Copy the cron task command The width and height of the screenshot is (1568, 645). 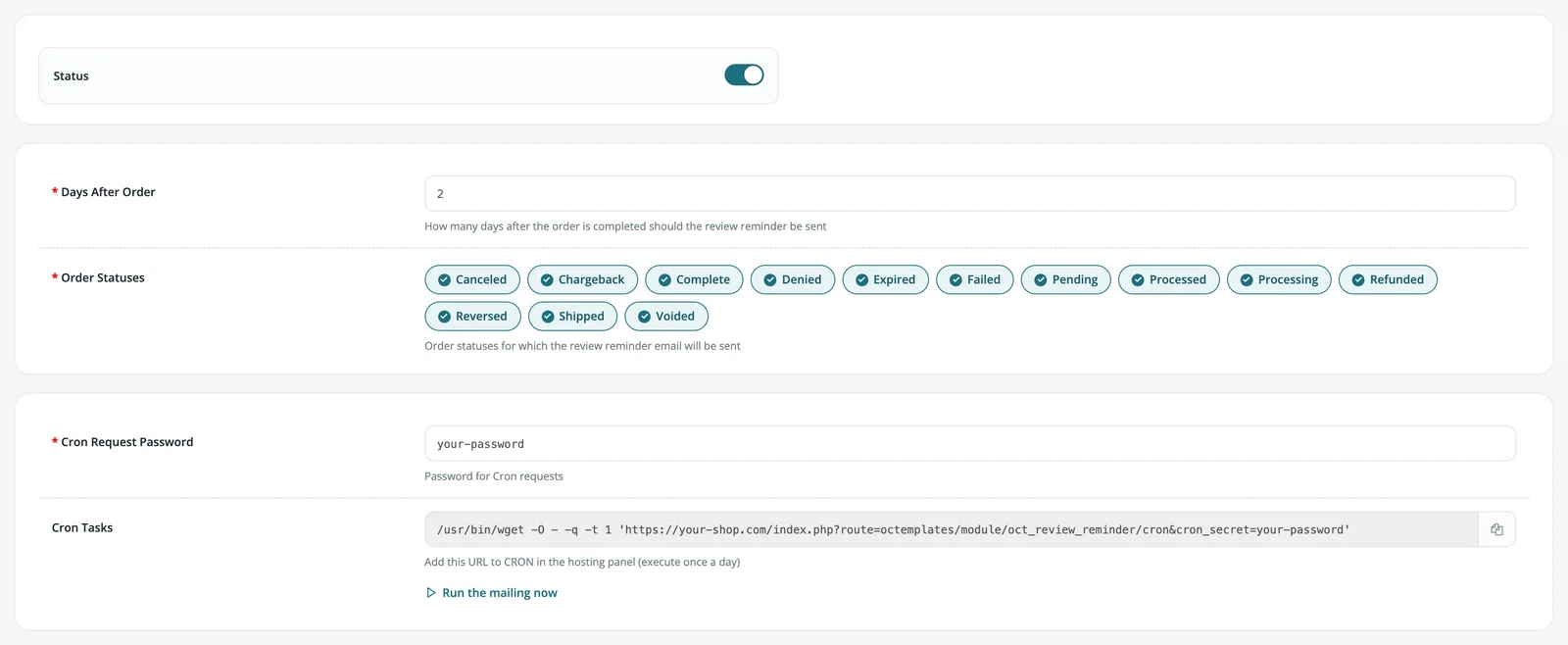1496,529
